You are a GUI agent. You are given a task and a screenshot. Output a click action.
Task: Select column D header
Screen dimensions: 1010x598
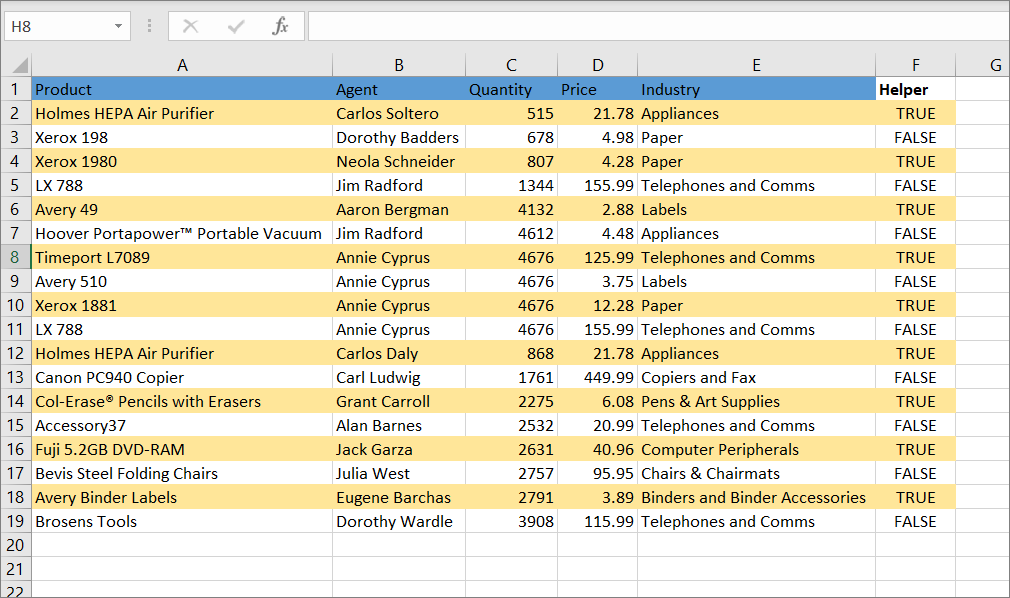pyautogui.click(x=598, y=65)
